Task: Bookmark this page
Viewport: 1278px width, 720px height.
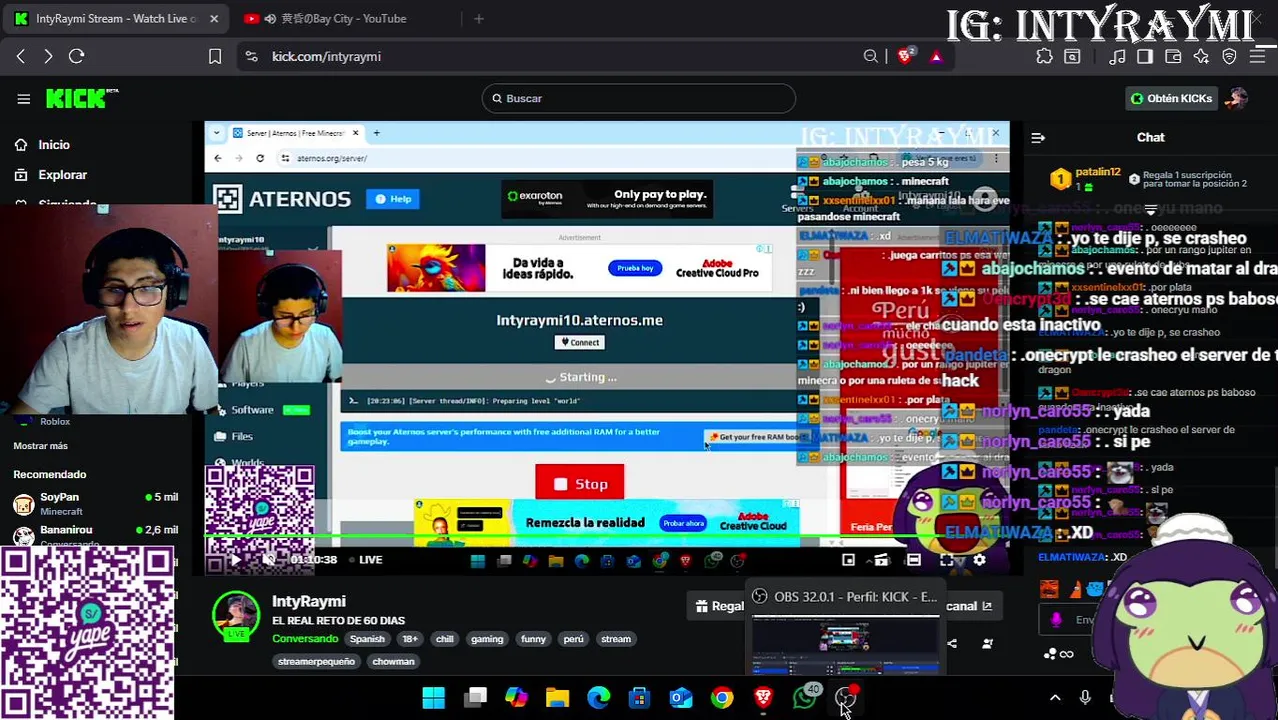Action: pos(215,57)
